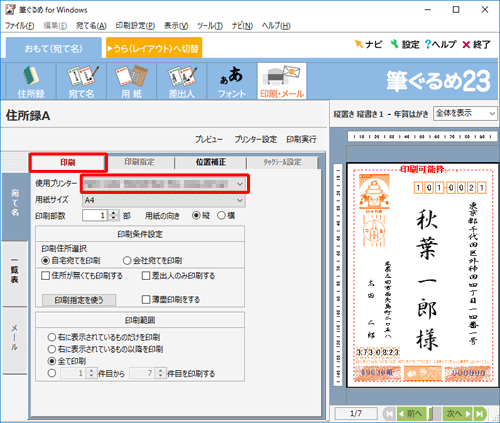Open the 用紙 paper icon

click(131, 81)
